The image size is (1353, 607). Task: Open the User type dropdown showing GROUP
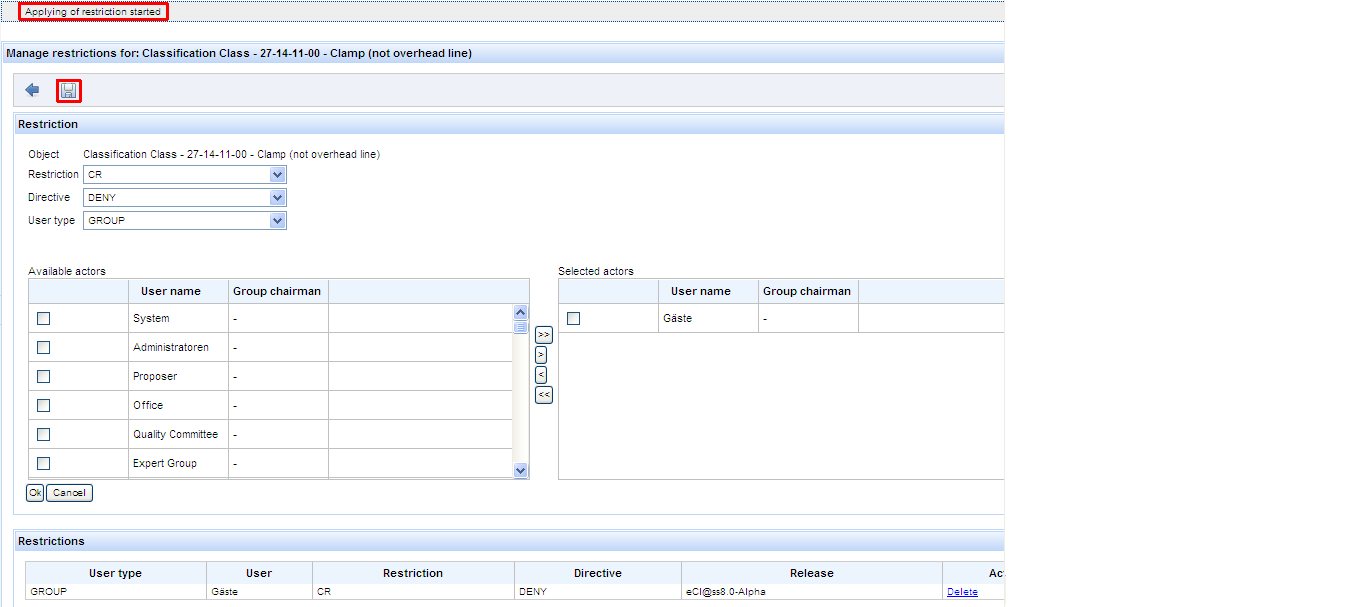pyautogui.click(x=185, y=221)
